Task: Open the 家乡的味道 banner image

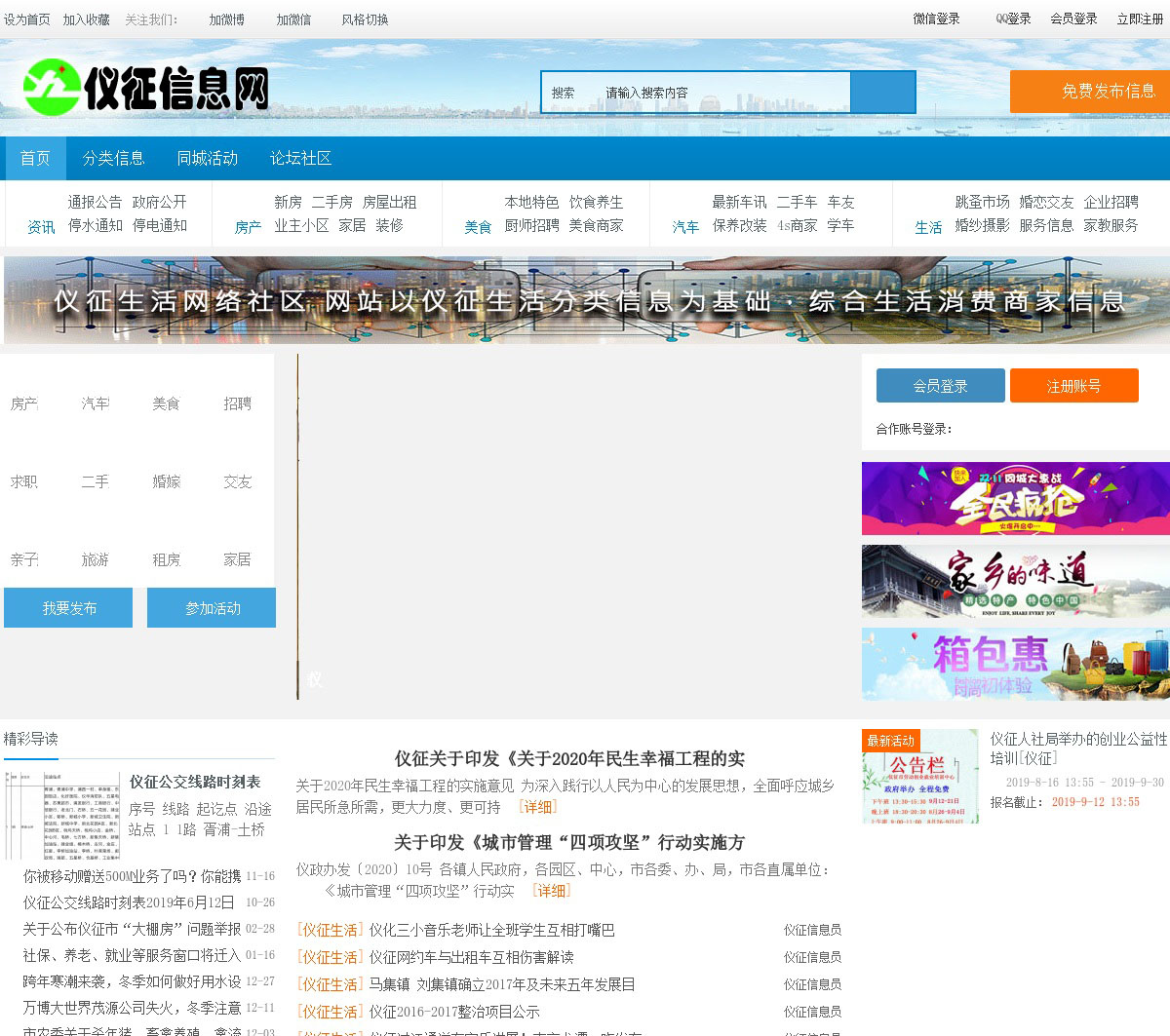Action: tap(1015, 581)
